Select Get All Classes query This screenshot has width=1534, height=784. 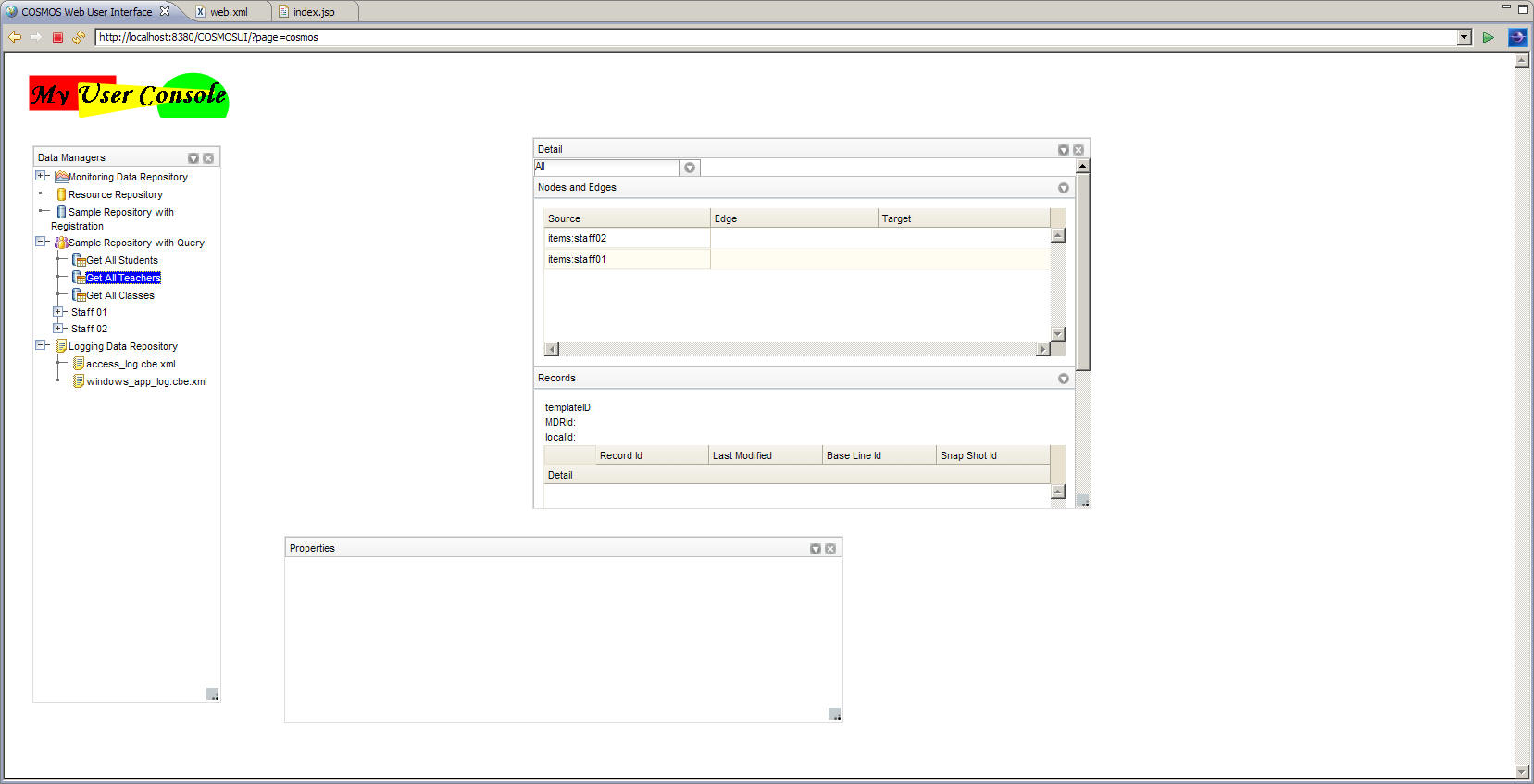click(120, 295)
